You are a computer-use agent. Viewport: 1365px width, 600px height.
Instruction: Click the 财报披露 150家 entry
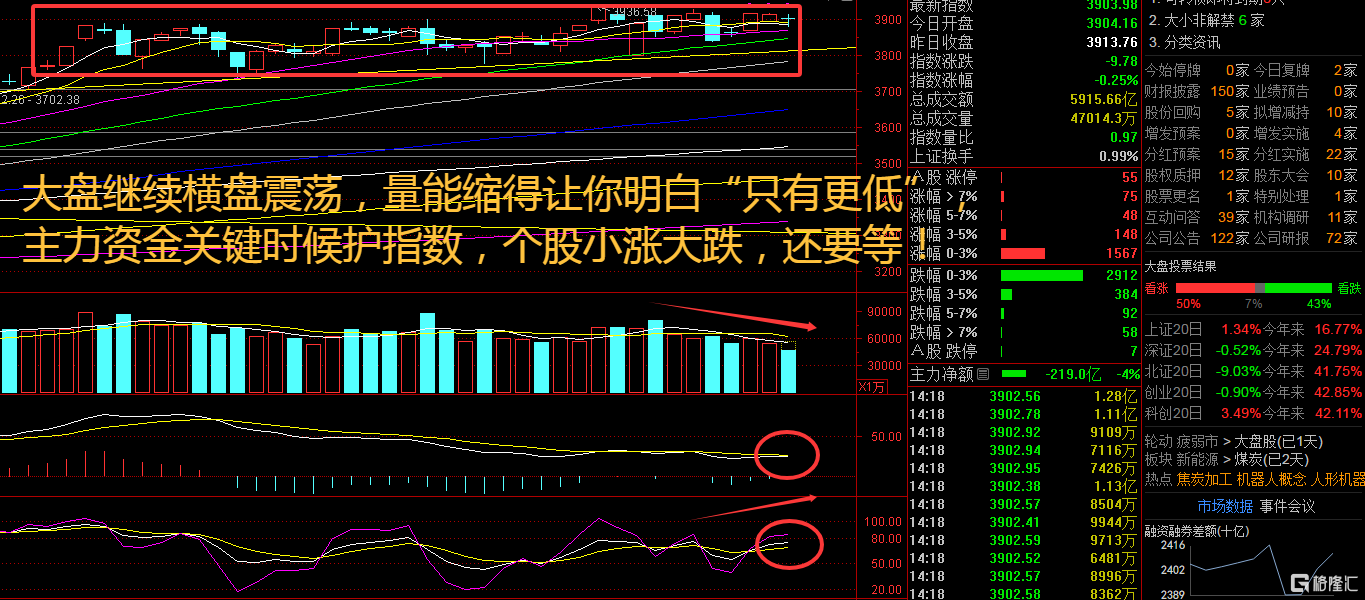point(1190,91)
